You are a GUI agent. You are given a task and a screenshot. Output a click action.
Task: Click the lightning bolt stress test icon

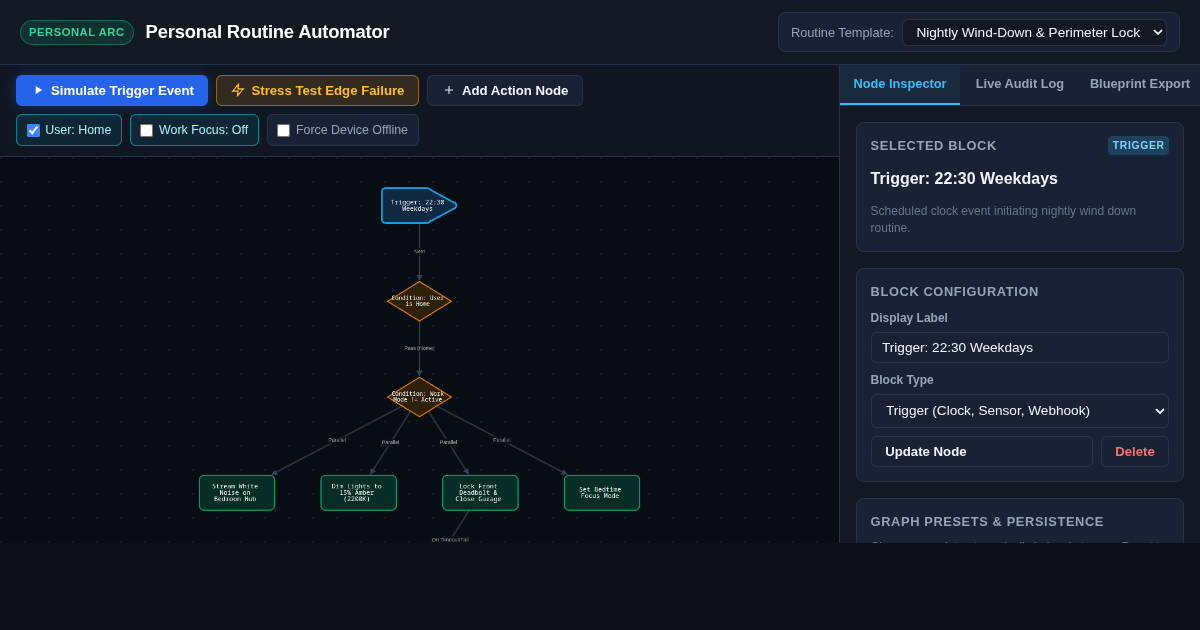click(x=238, y=90)
